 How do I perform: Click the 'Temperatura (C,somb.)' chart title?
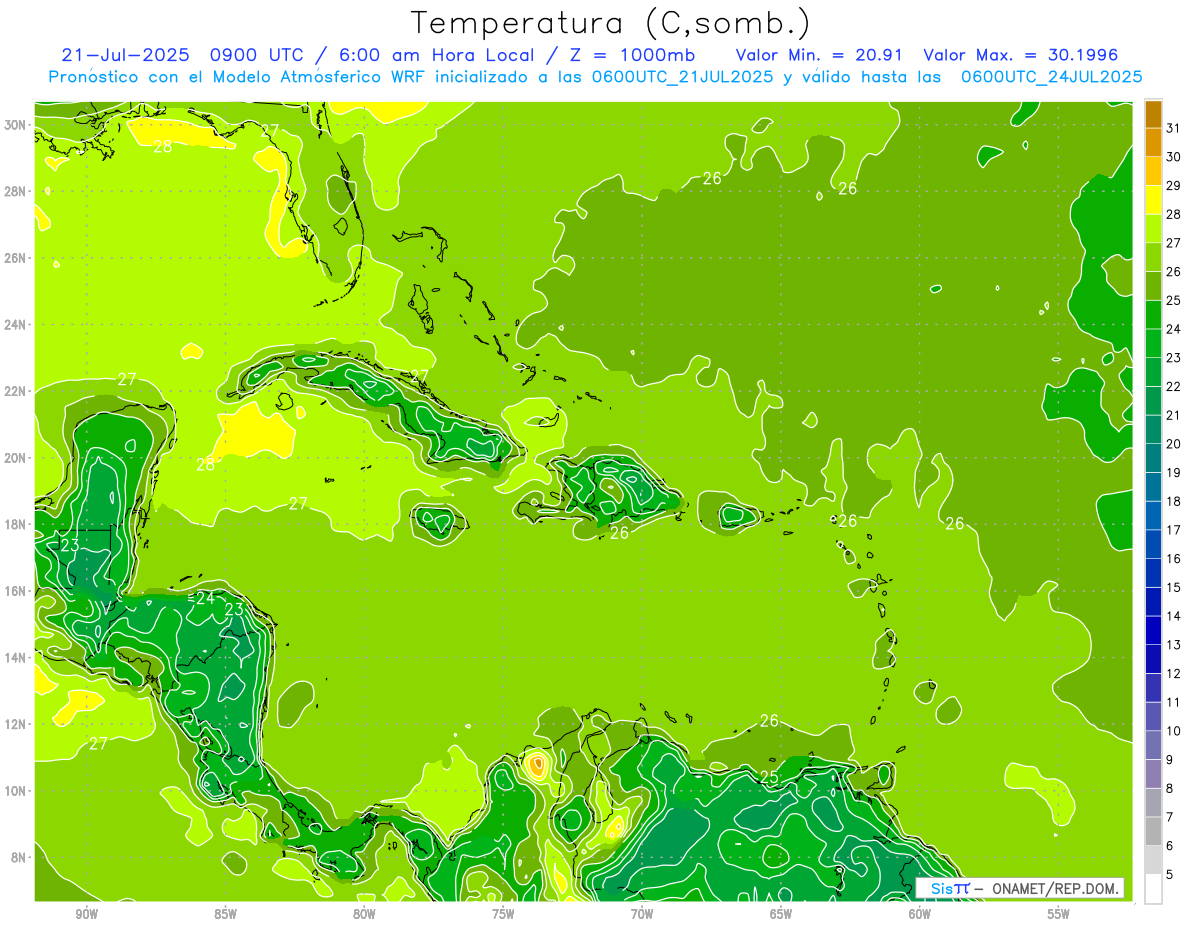click(x=611, y=24)
